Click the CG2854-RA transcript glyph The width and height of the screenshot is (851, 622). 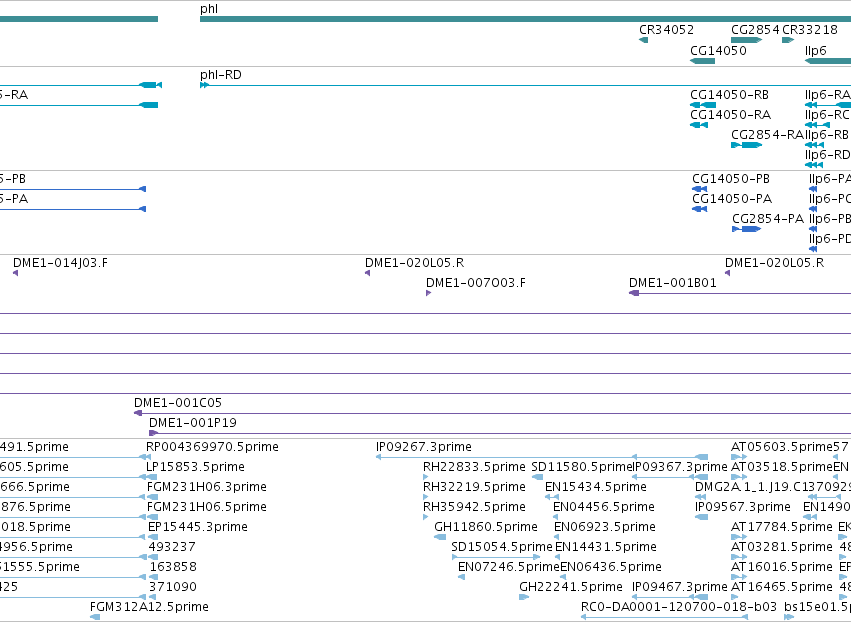coord(746,145)
